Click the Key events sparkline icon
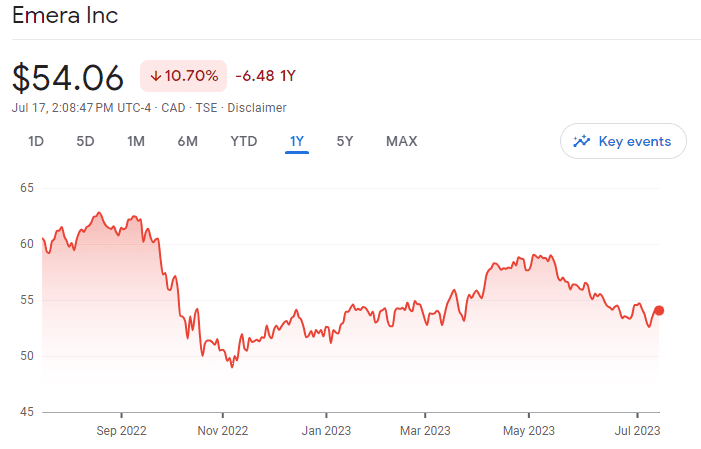Image resolution: width=701 pixels, height=449 pixels. (x=582, y=141)
